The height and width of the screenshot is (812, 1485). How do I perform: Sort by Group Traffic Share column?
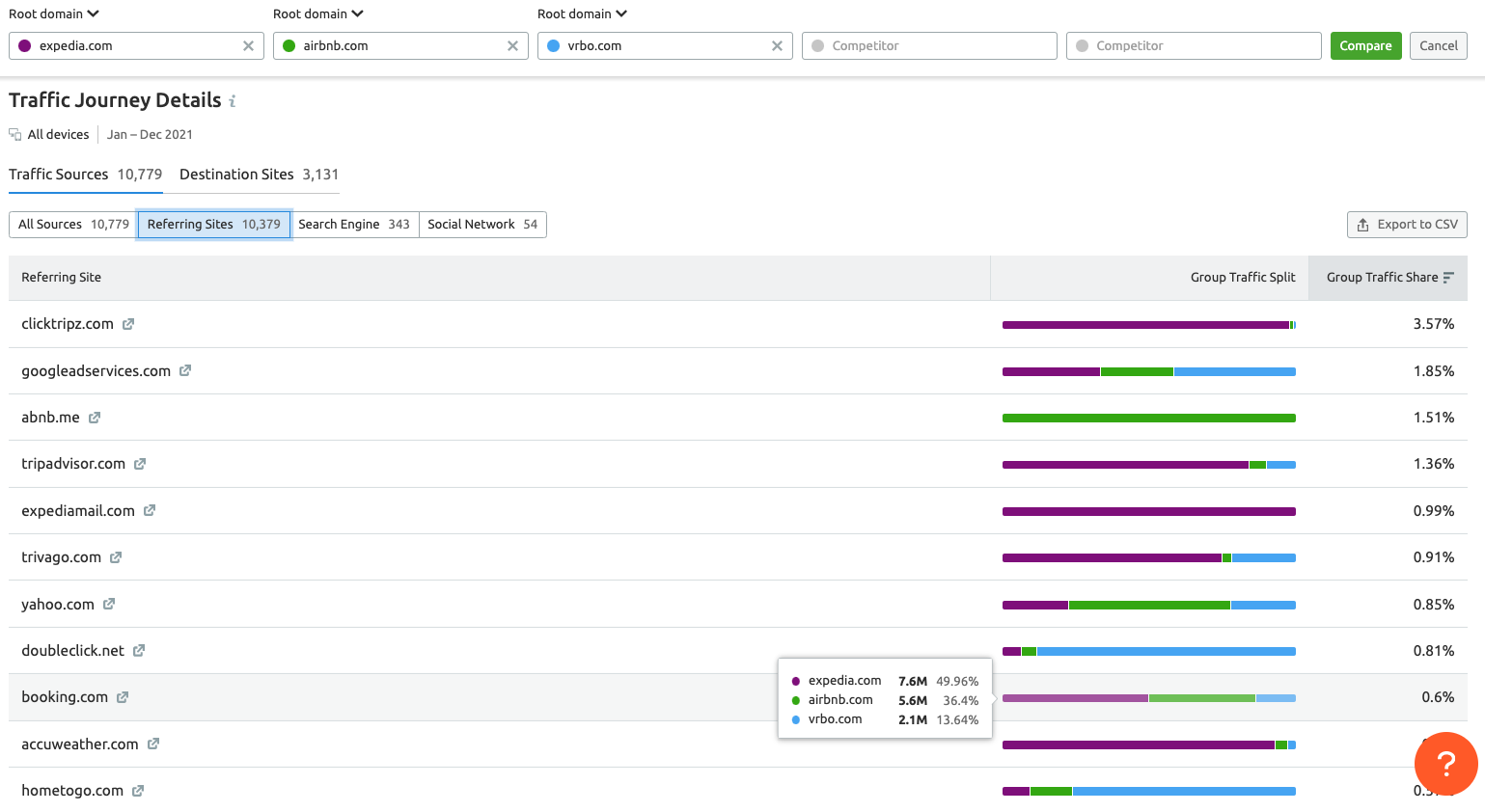tap(1388, 278)
